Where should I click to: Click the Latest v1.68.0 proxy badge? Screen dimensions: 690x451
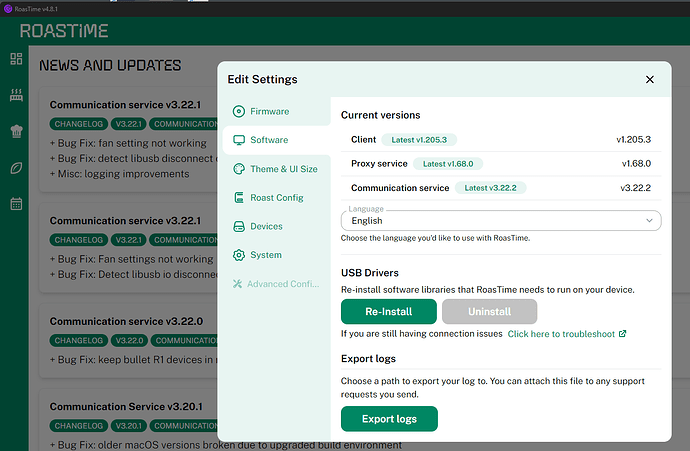pyautogui.click(x=448, y=164)
